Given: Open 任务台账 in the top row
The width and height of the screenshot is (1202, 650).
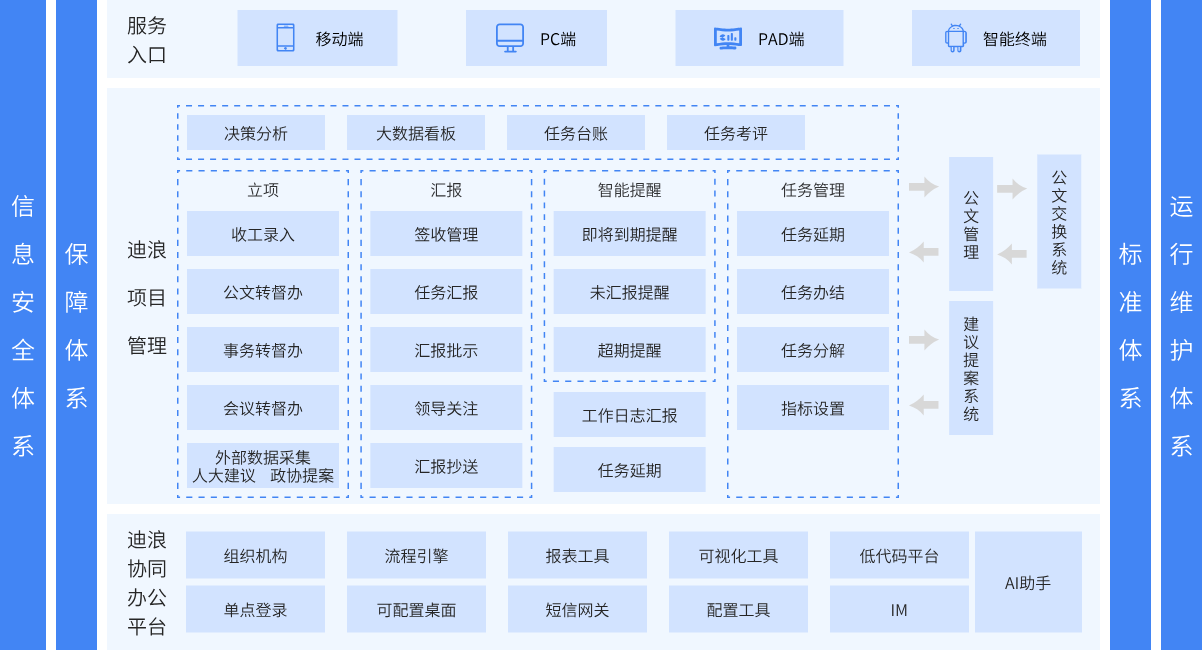Looking at the screenshot, I should [x=576, y=133].
